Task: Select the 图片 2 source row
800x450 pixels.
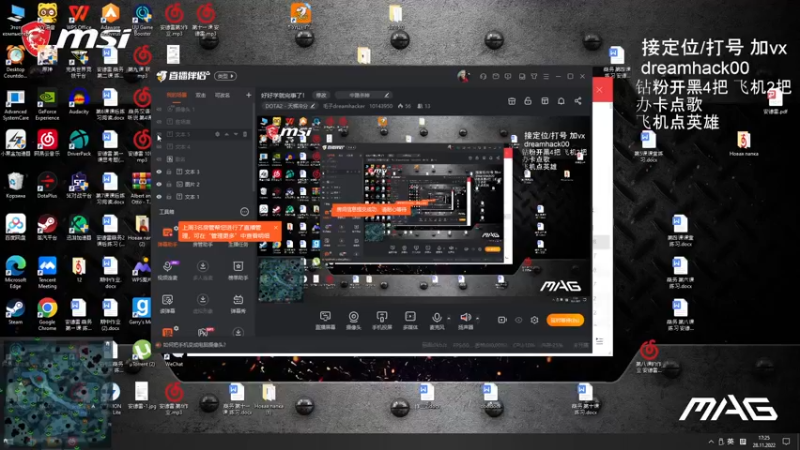Action: (x=203, y=184)
